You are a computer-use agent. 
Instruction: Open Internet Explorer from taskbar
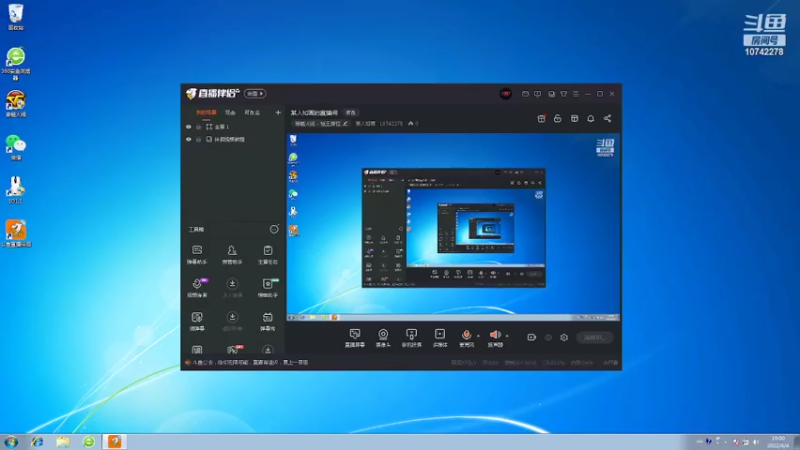pos(37,442)
